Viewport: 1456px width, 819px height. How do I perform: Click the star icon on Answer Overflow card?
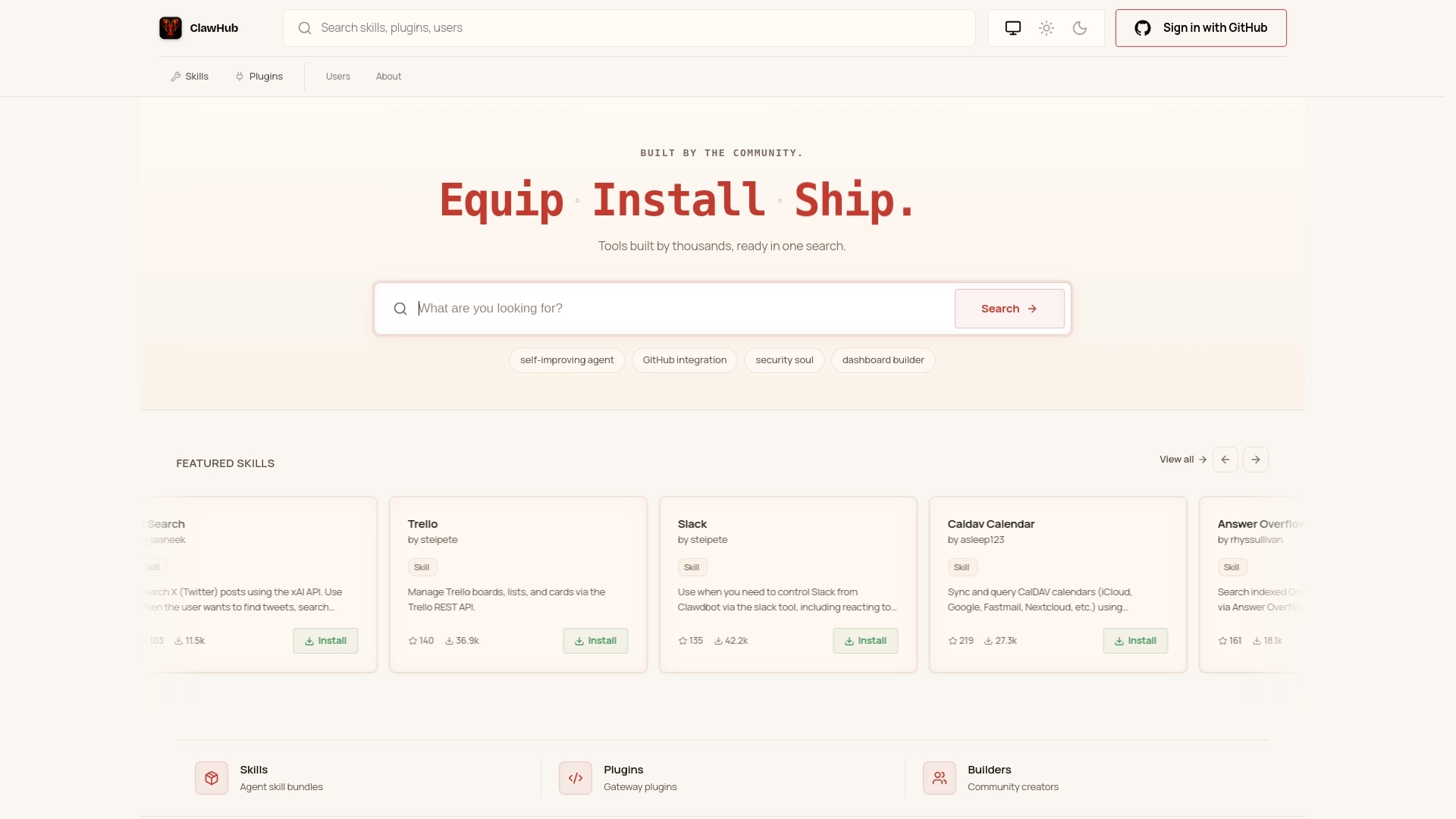coord(1222,641)
